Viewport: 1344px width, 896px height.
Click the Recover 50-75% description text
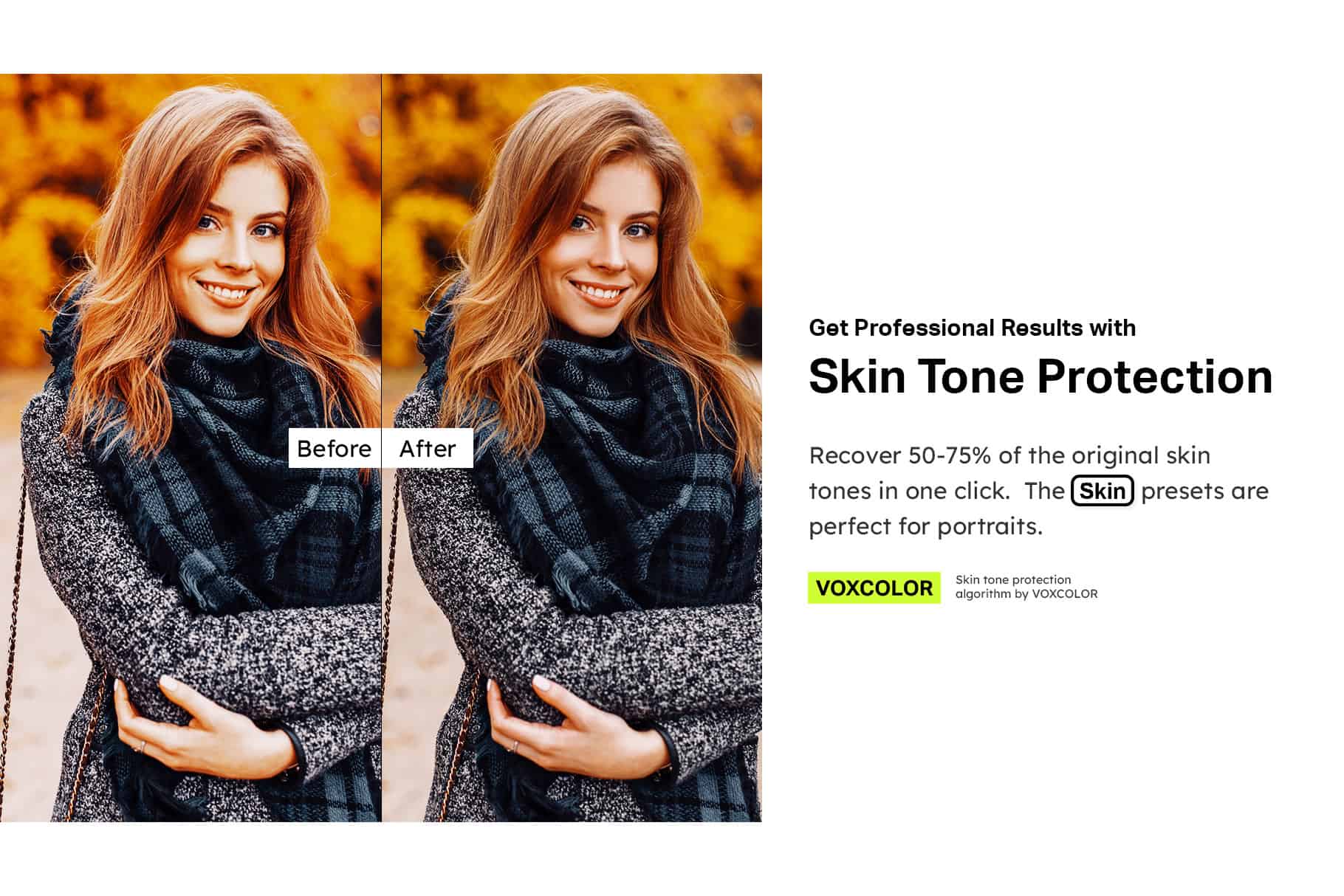[x=1038, y=491]
